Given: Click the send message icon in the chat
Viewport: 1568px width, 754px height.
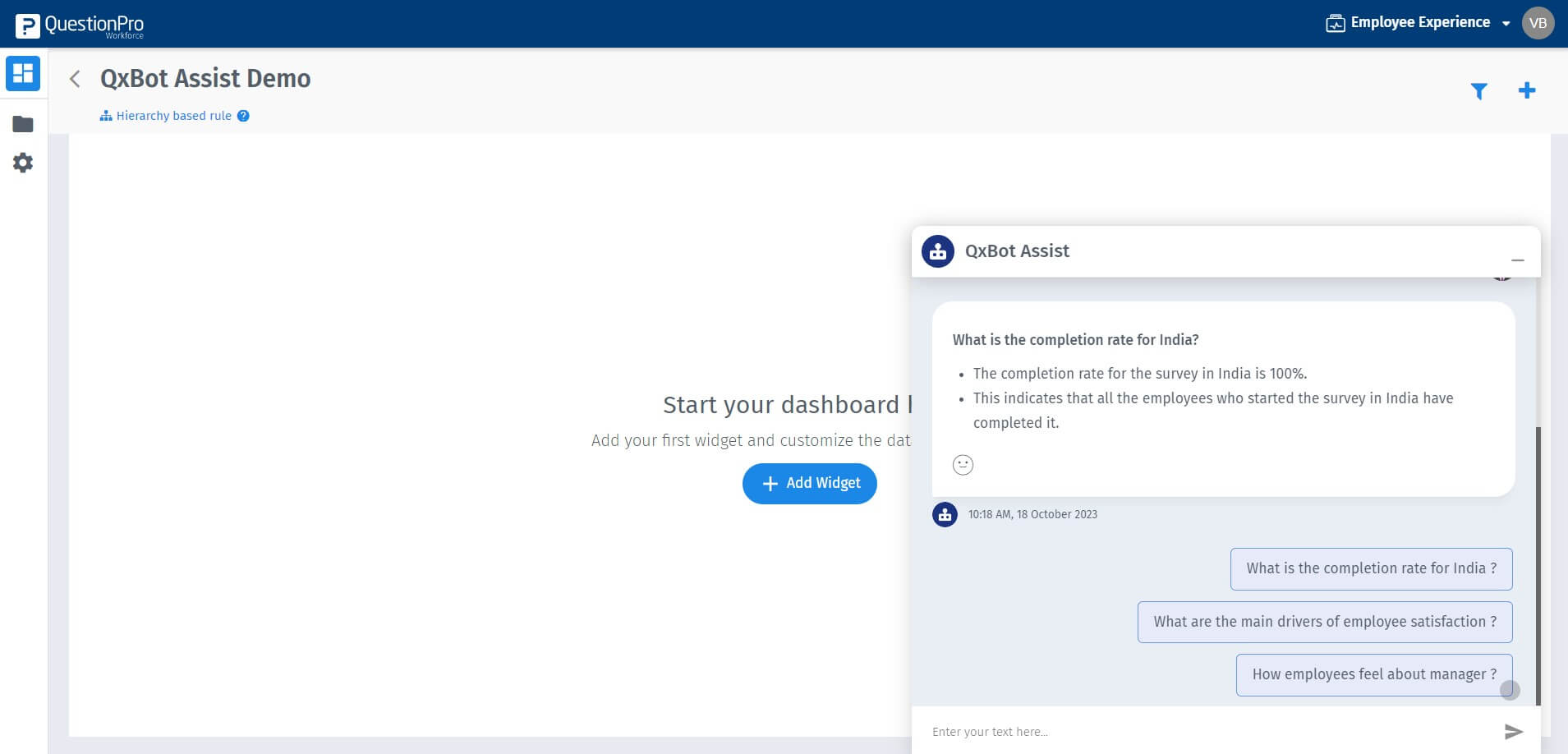Looking at the screenshot, I should click(x=1513, y=730).
